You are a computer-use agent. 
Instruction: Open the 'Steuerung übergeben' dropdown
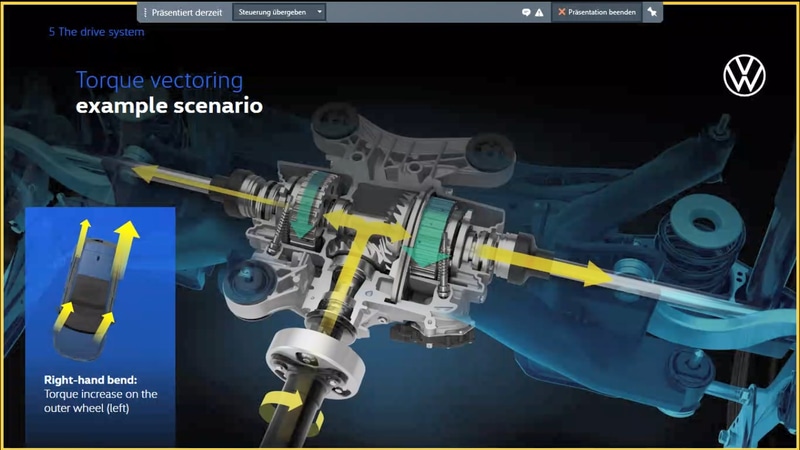click(x=279, y=12)
